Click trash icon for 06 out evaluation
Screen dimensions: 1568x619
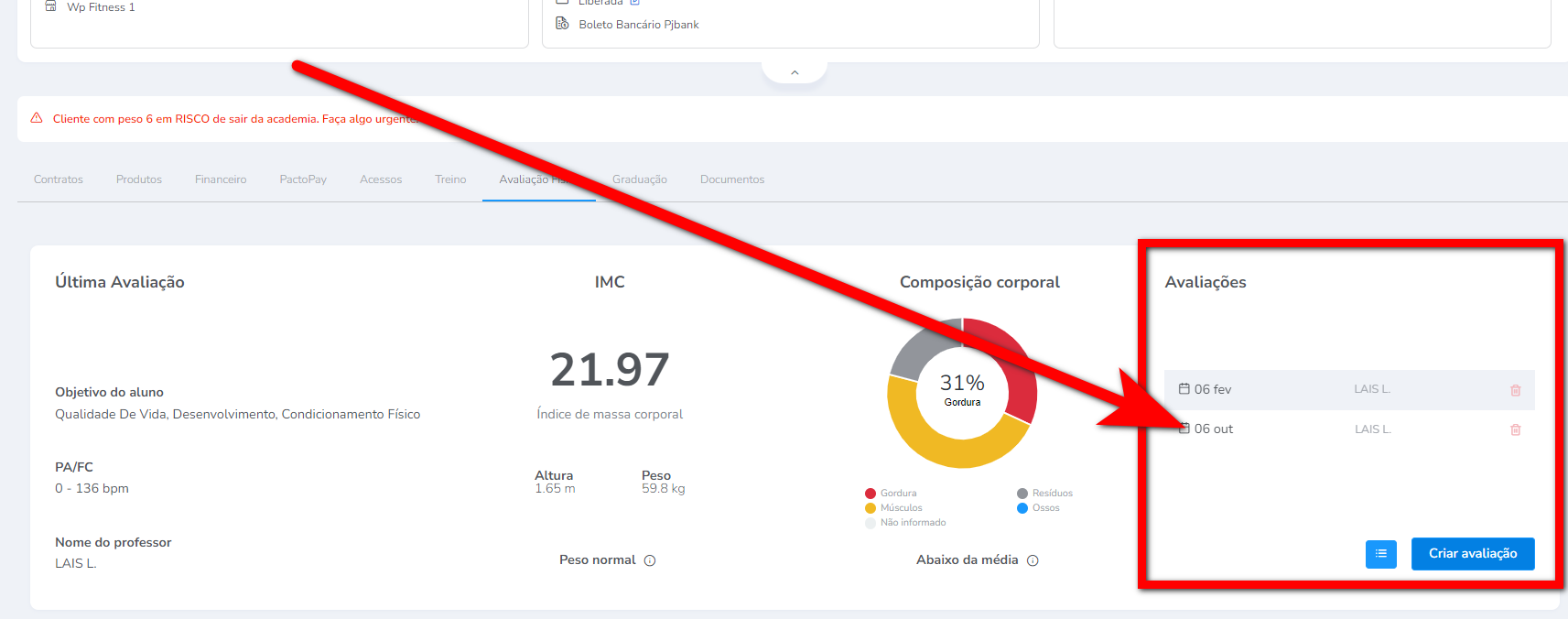click(x=1515, y=429)
